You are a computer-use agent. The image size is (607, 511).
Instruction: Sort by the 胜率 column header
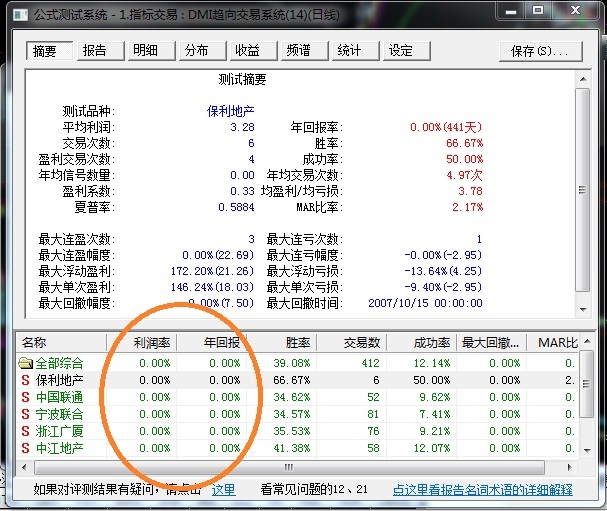281,343
